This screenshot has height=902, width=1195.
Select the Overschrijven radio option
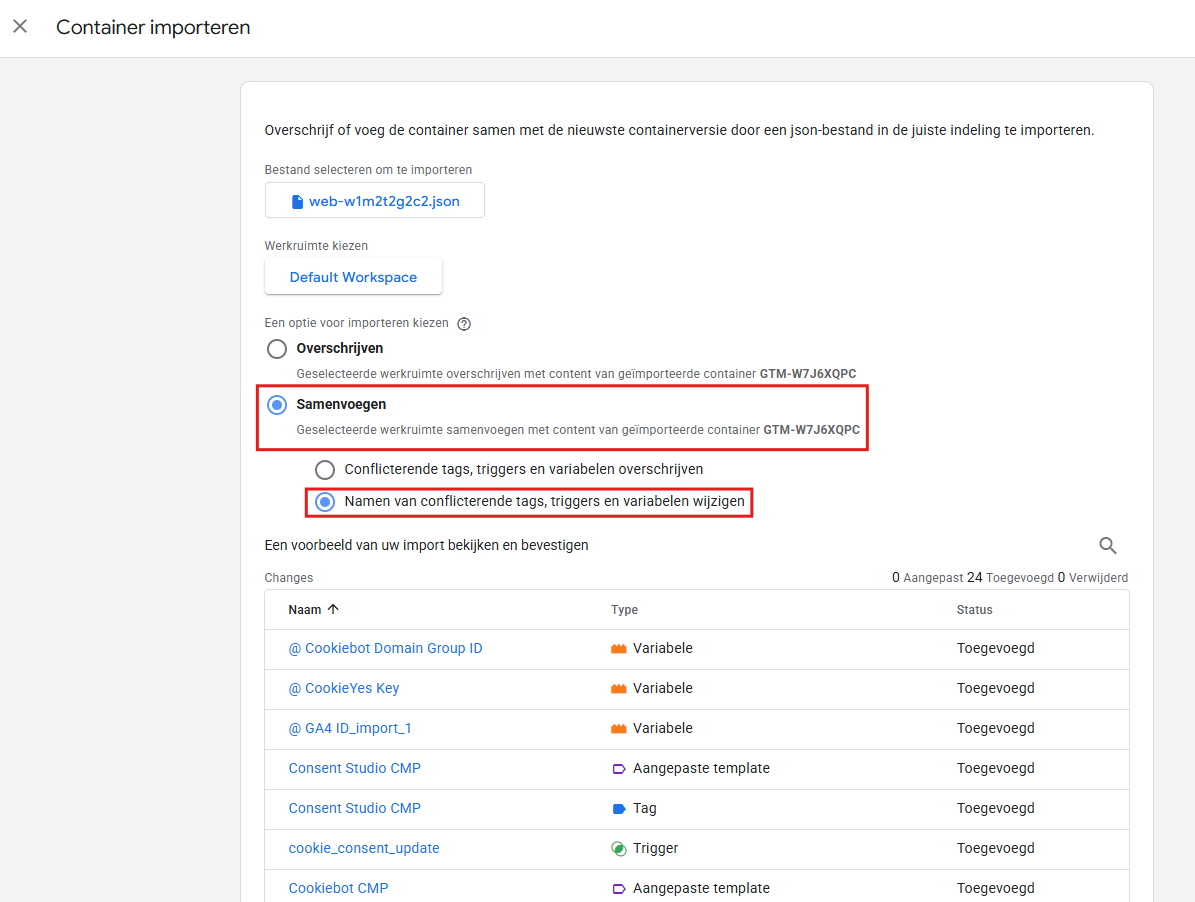(x=277, y=349)
